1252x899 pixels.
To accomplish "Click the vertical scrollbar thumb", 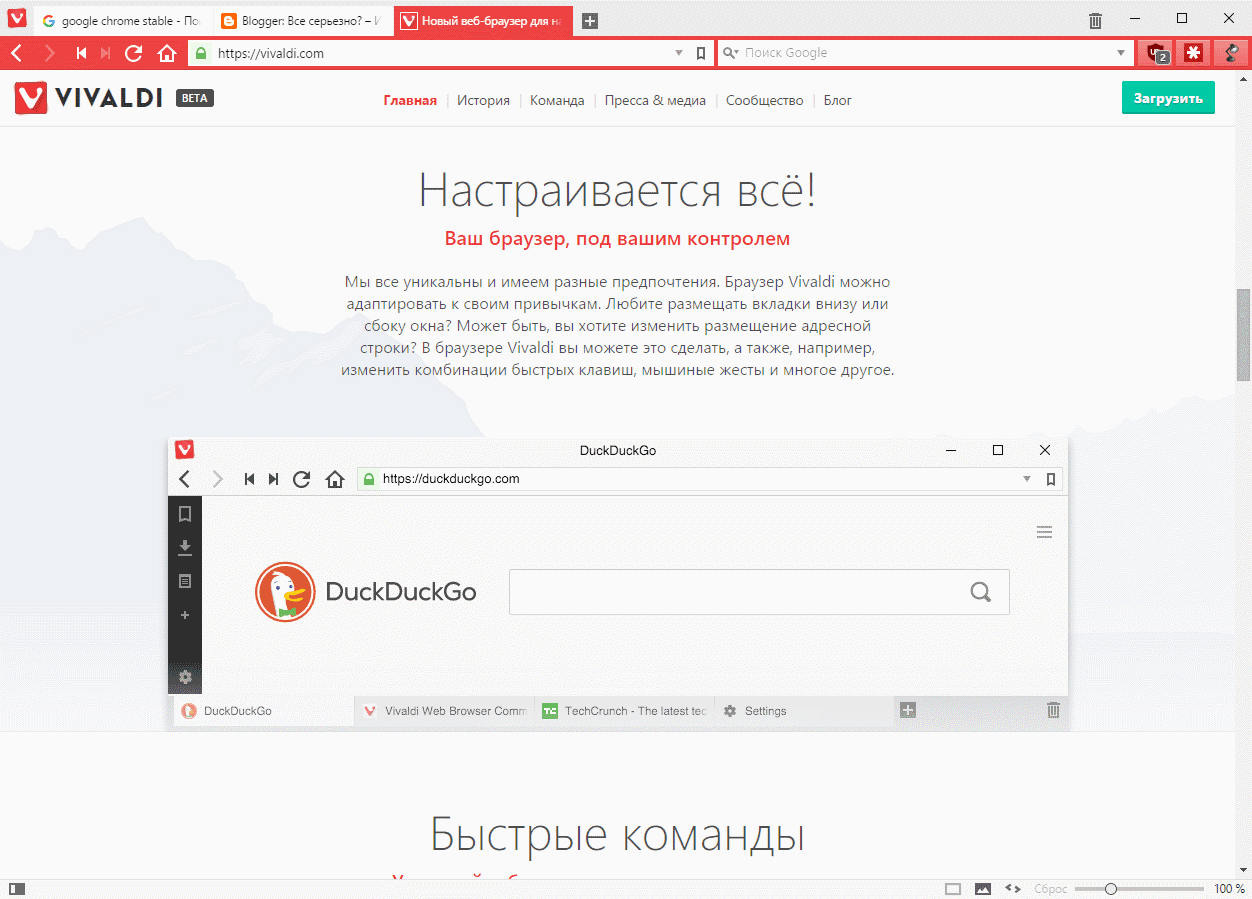I will pos(1243,335).
